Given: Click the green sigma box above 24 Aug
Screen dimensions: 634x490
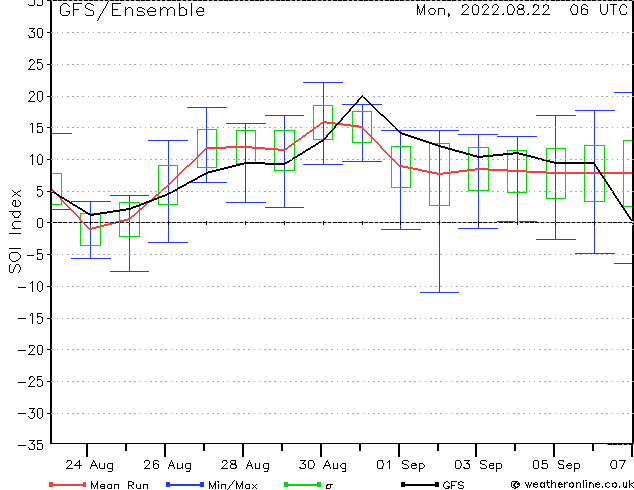Looking at the screenshot, I should coord(91,229).
